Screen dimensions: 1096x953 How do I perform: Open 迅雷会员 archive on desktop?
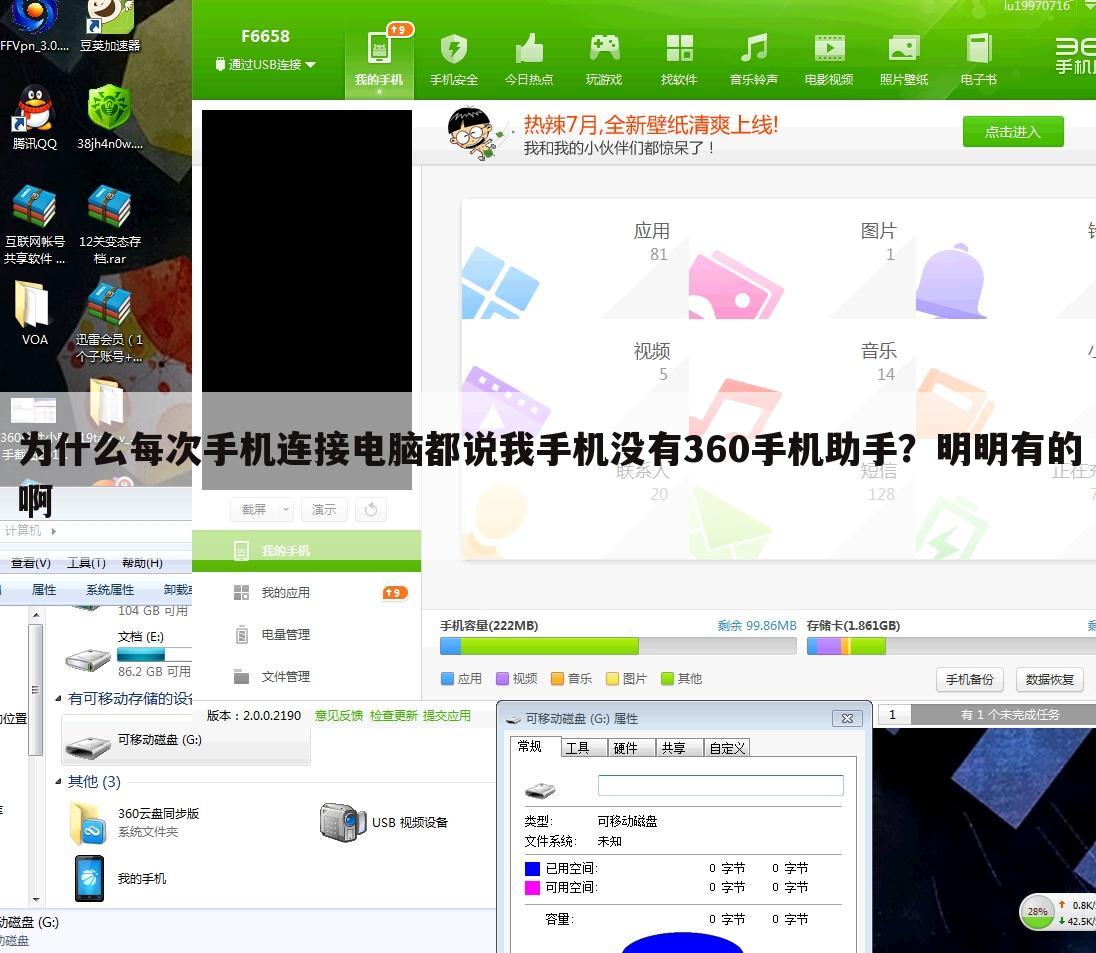coord(109,323)
